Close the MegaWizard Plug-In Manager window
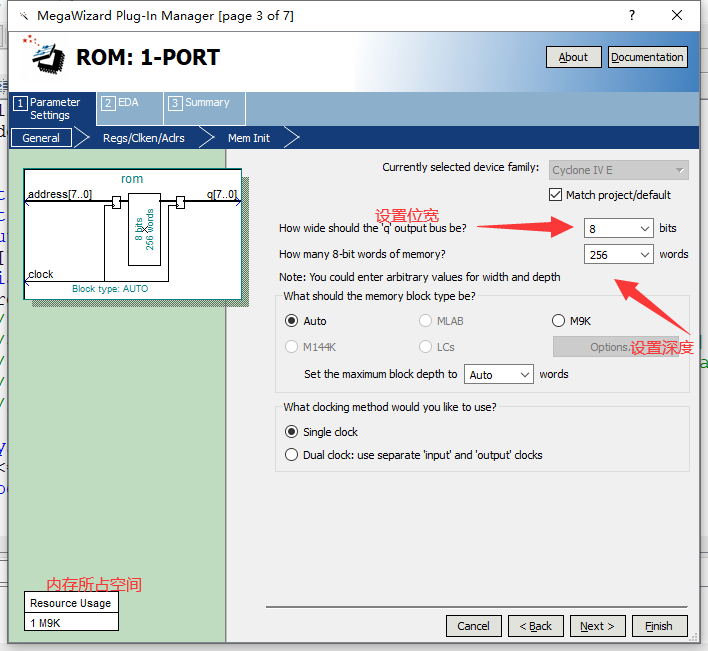The width and height of the screenshot is (708, 651). [x=677, y=15]
